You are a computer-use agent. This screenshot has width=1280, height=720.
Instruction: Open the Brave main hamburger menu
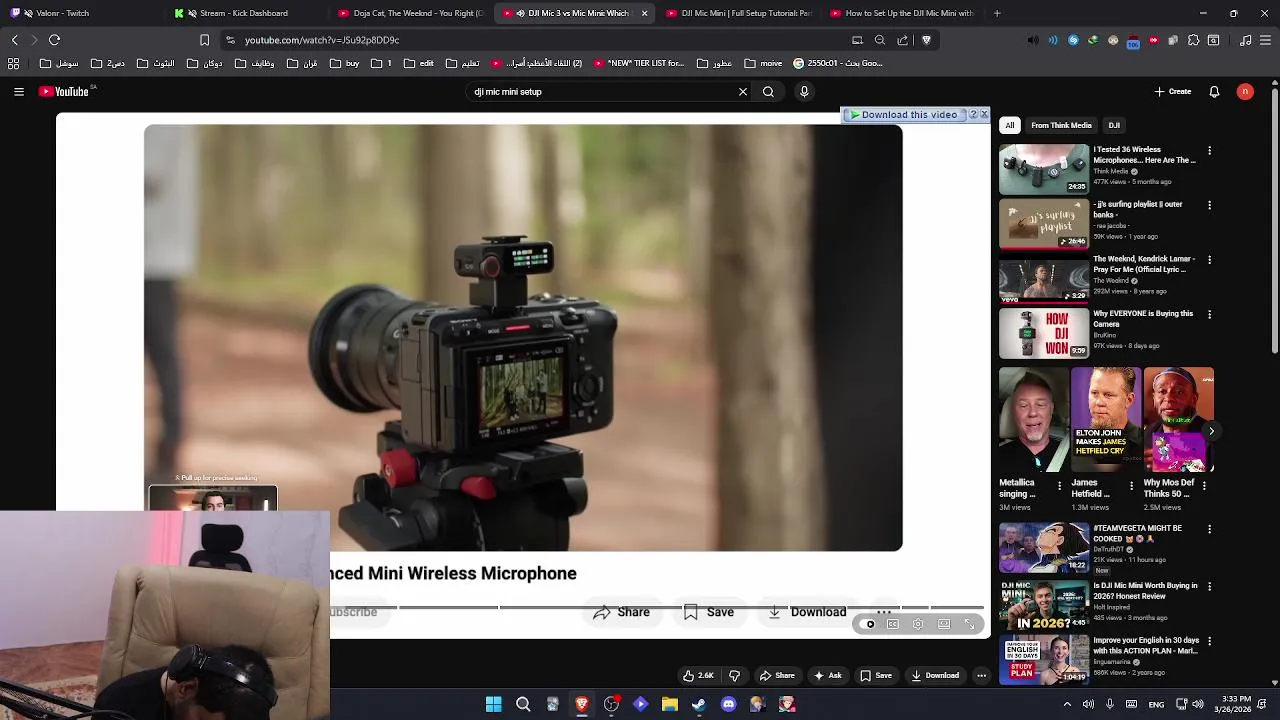[1266, 40]
